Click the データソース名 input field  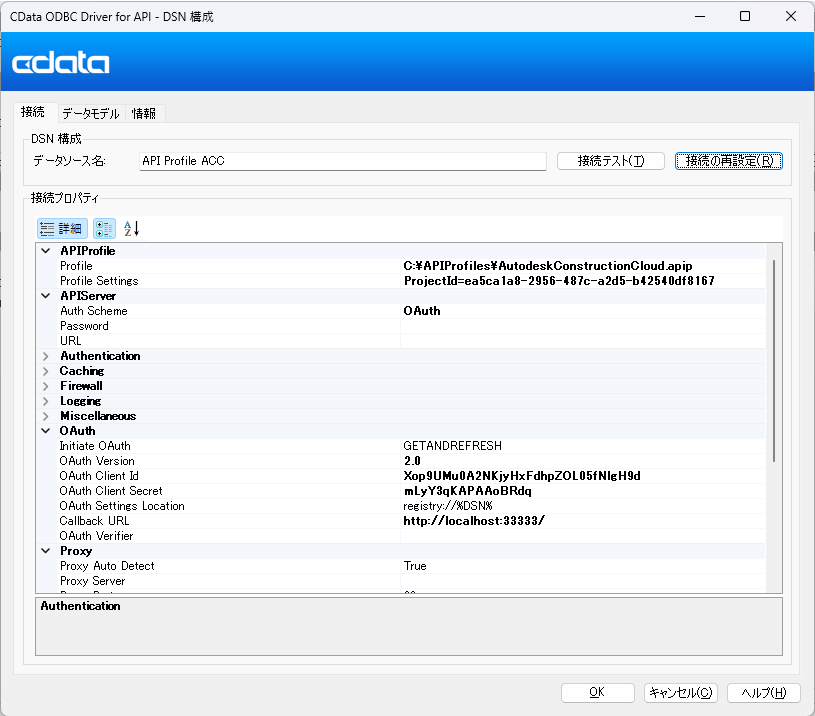[343, 161]
